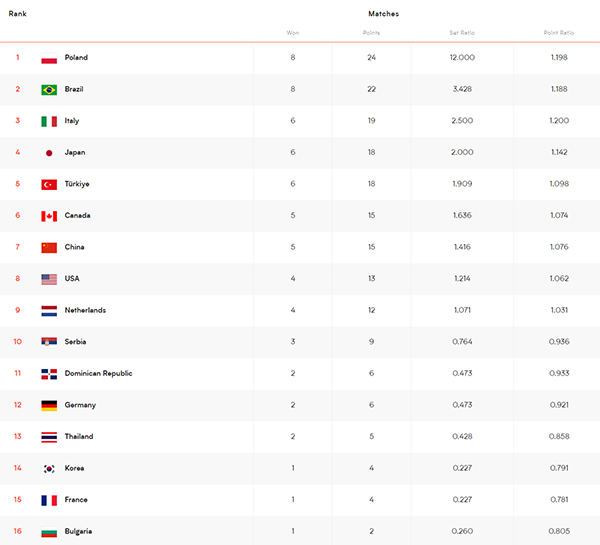This screenshot has height=545, width=600.
Task: Open the Thailand team name
Action: coord(79,436)
